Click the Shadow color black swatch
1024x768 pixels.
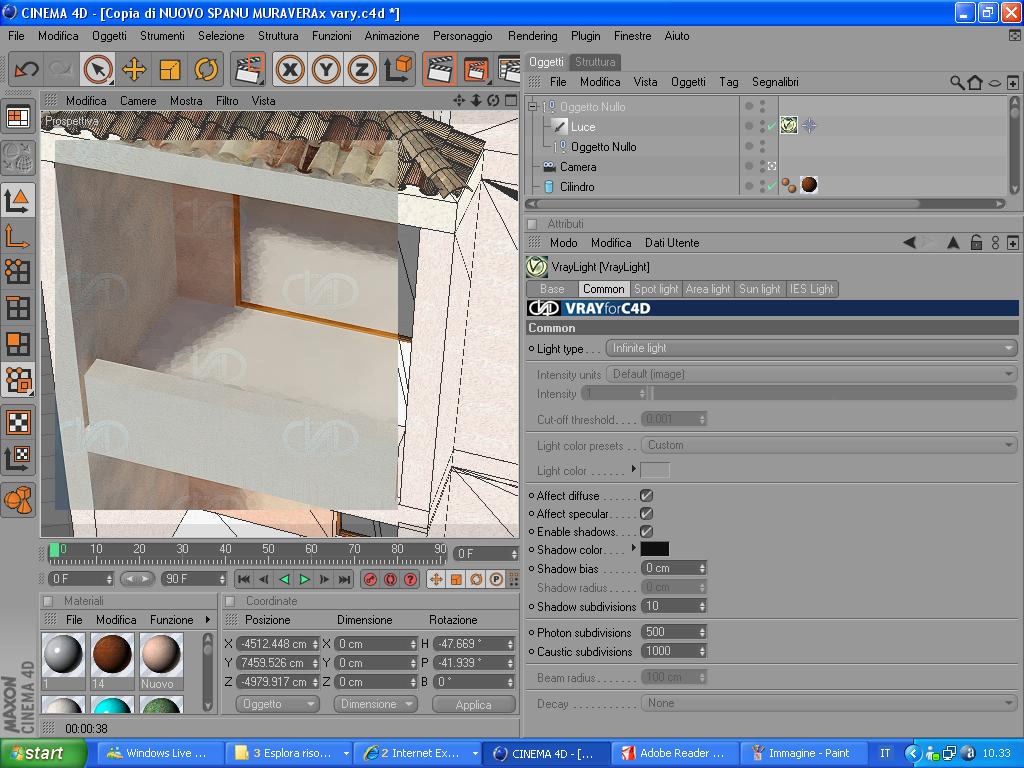(x=654, y=549)
